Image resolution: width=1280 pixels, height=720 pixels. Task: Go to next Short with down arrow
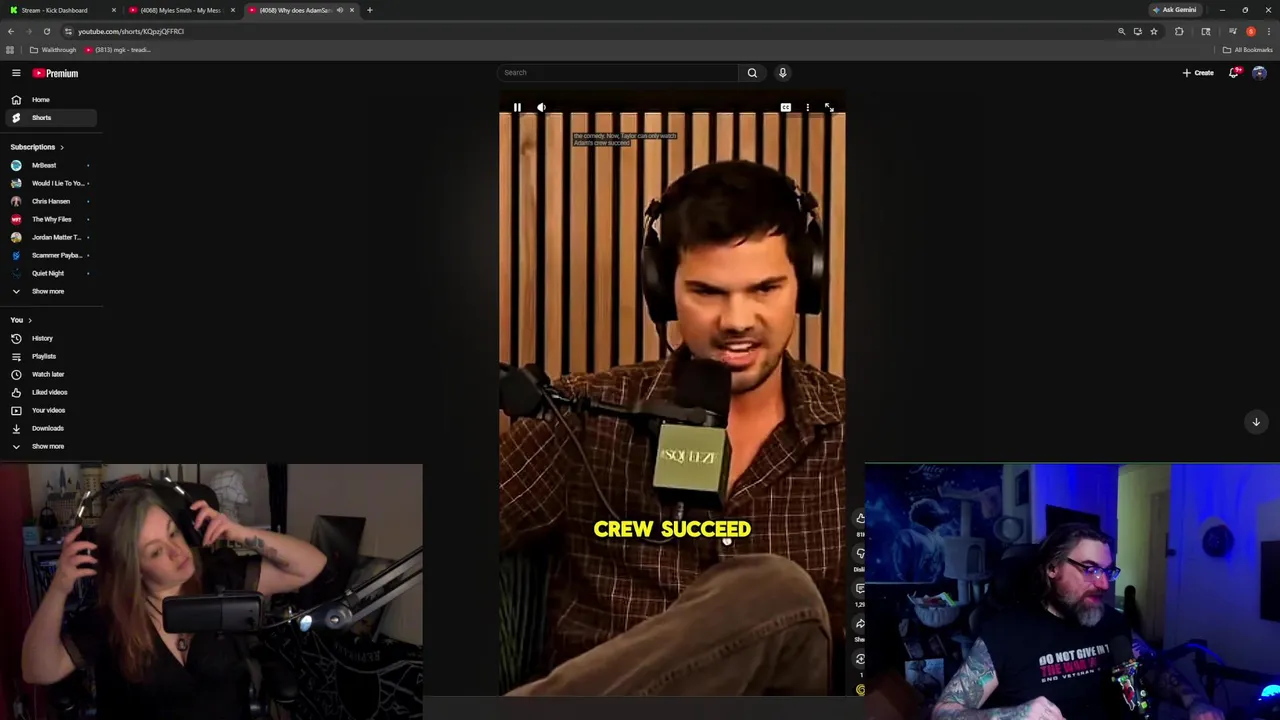[1256, 422]
